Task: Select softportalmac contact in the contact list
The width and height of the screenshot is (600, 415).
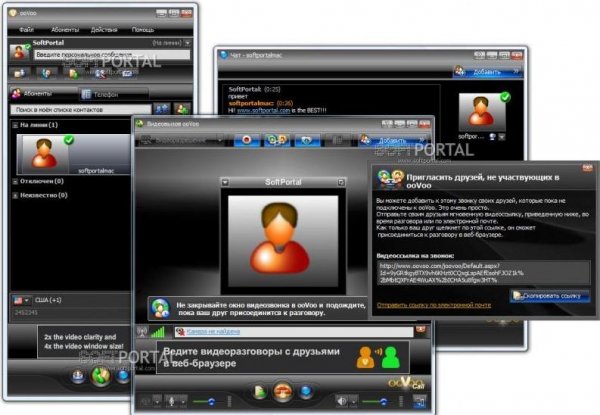Action: click(74, 154)
